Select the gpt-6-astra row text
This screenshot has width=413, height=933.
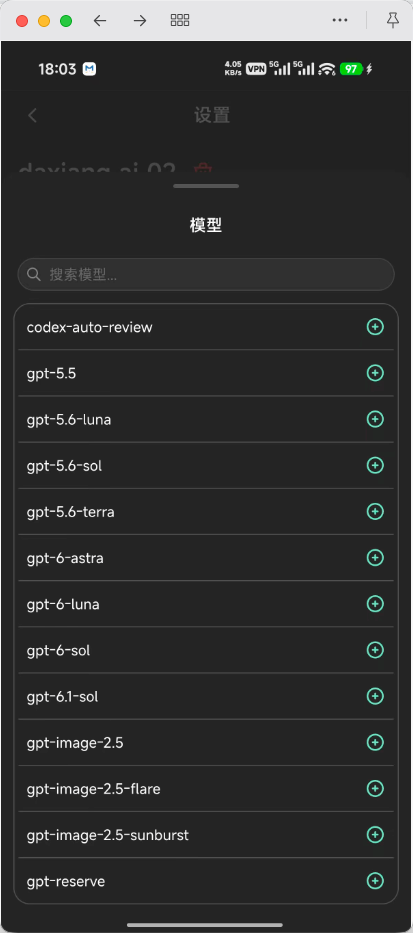coord(65,558)
